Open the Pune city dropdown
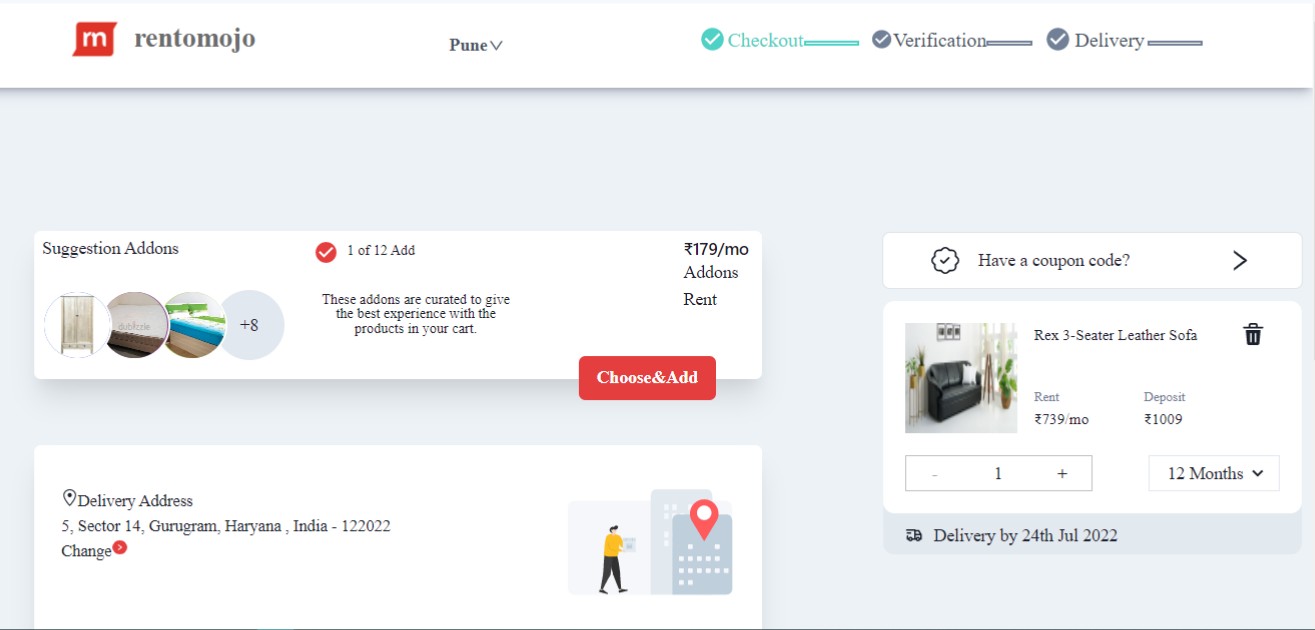 (475, 45)
